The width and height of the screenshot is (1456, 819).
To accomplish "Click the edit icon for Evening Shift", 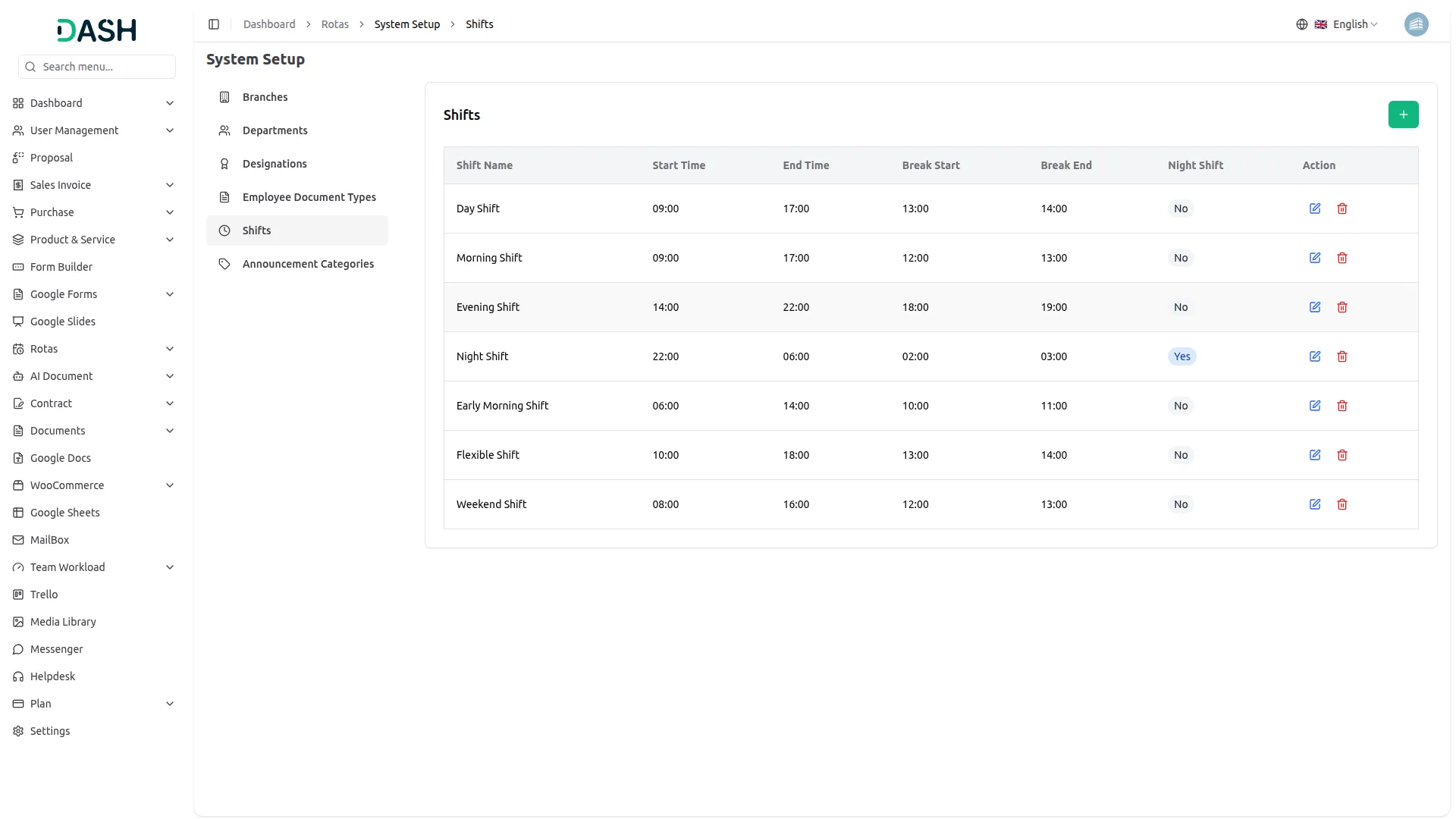I will click(1315, 307).
